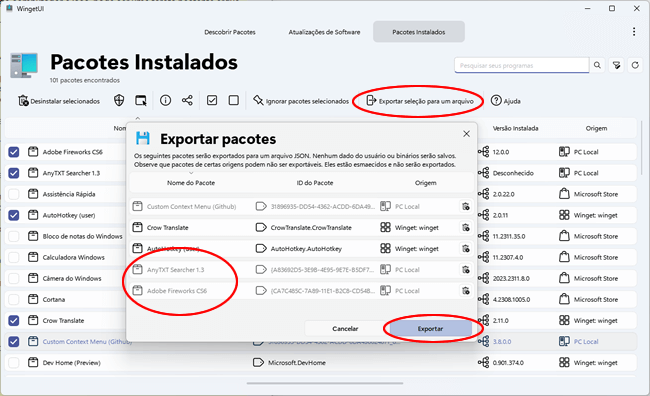Uncheck Adobe Fireworks CS6 checkbox
This screenshot has height=396, width=650.
click(14, 152)
